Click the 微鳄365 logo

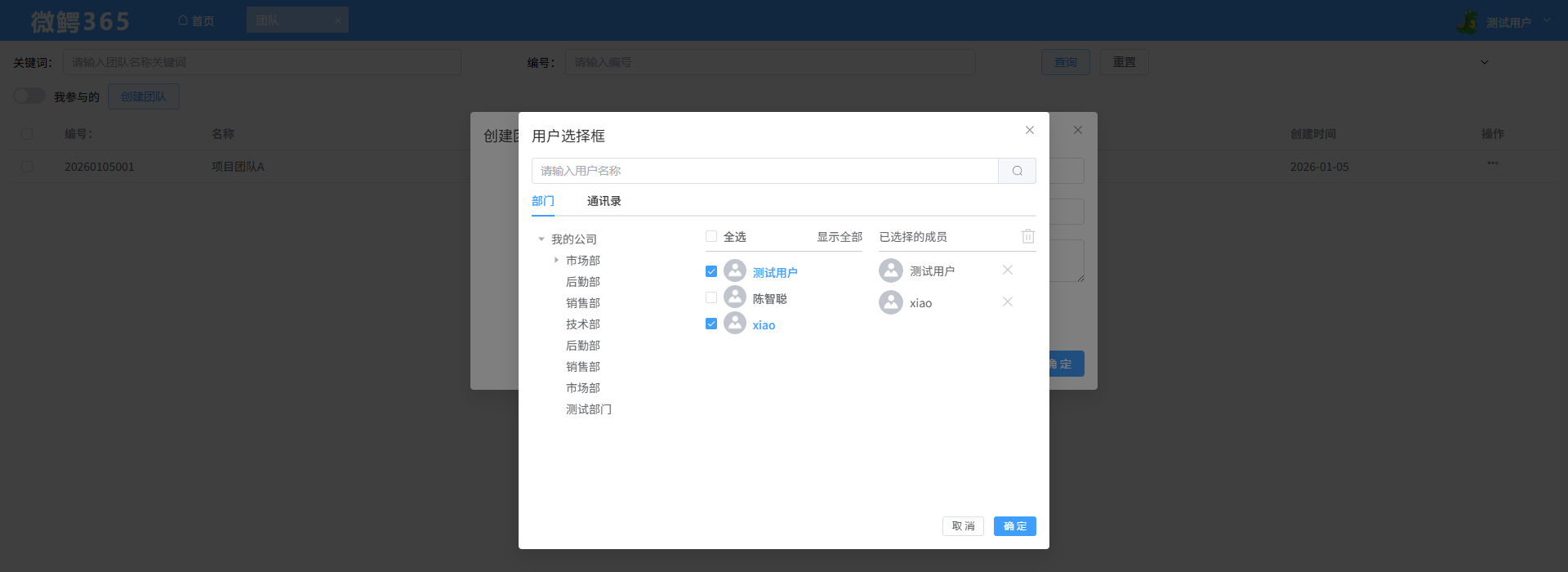pos(80,21)
